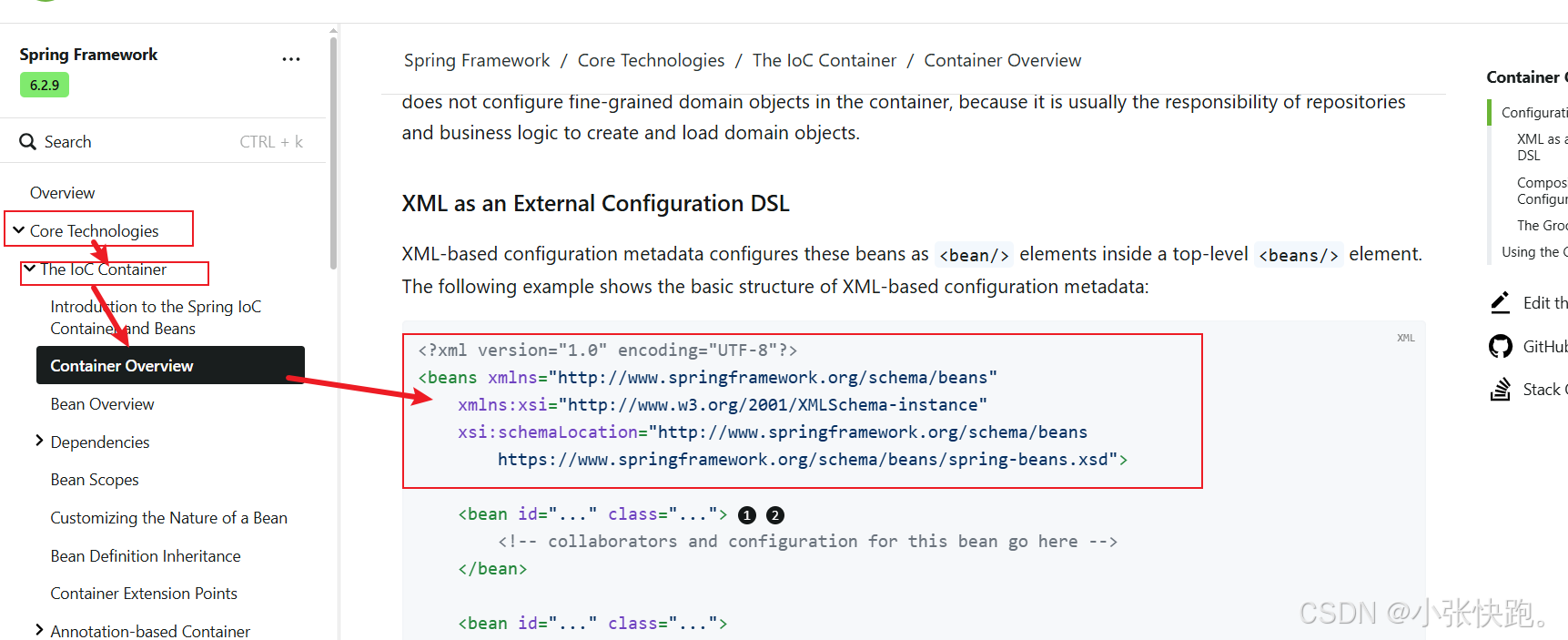1568x640 pixels.
Task: Go to Spring Framework breadcrumb
Action: click(477, 60)
